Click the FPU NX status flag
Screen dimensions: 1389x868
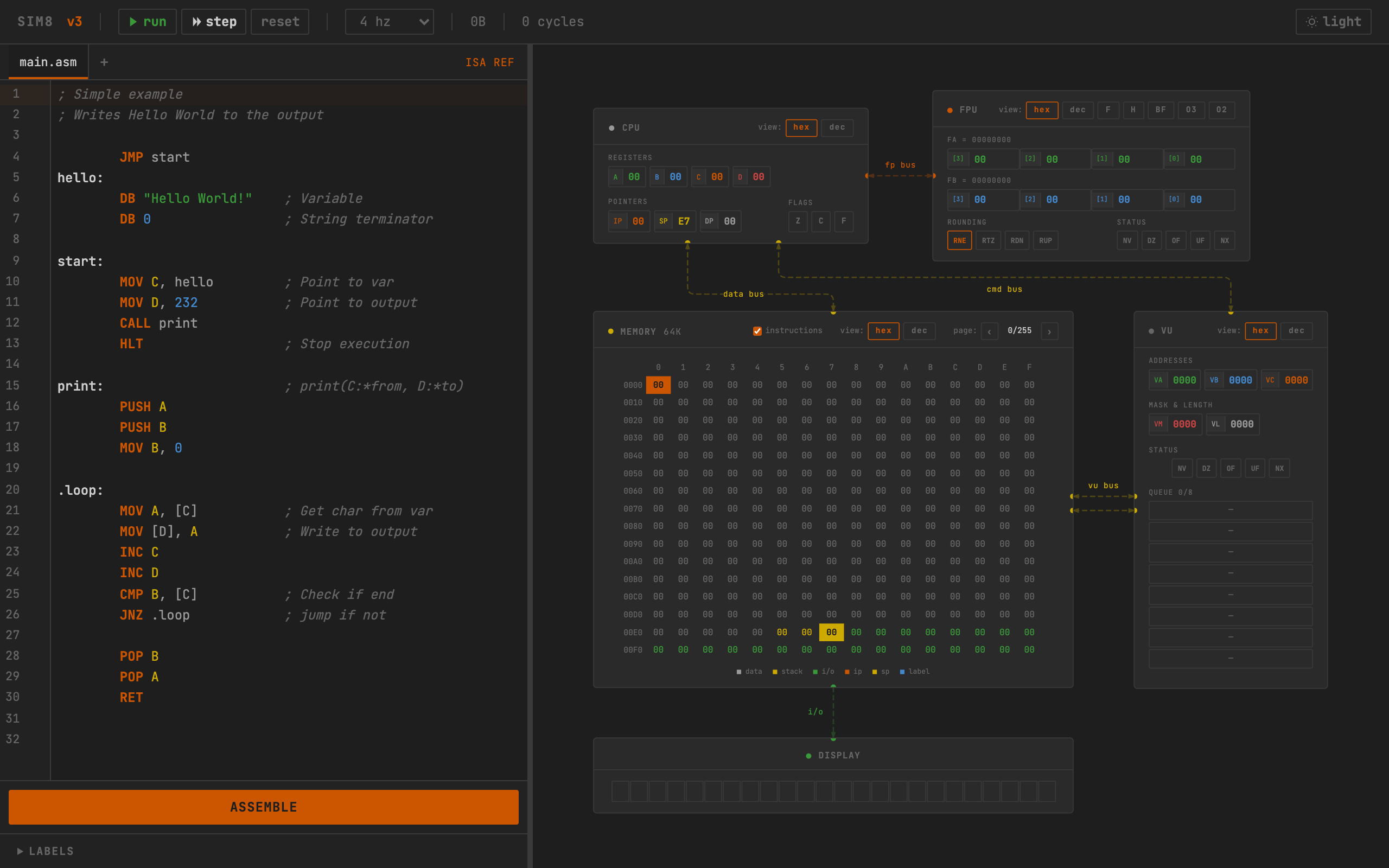[x=1224, y=240]
